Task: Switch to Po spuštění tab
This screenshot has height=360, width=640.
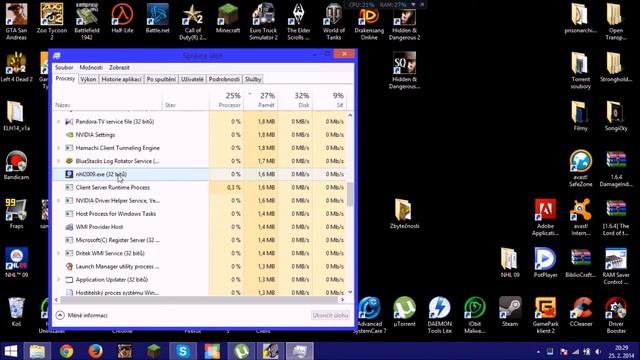Action: (161, 79)
